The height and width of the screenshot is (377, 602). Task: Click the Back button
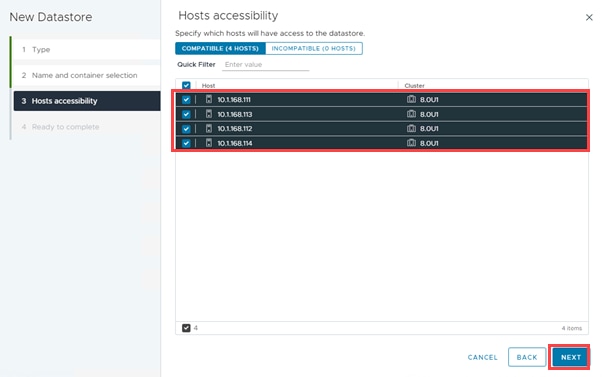tap(527, 357)
